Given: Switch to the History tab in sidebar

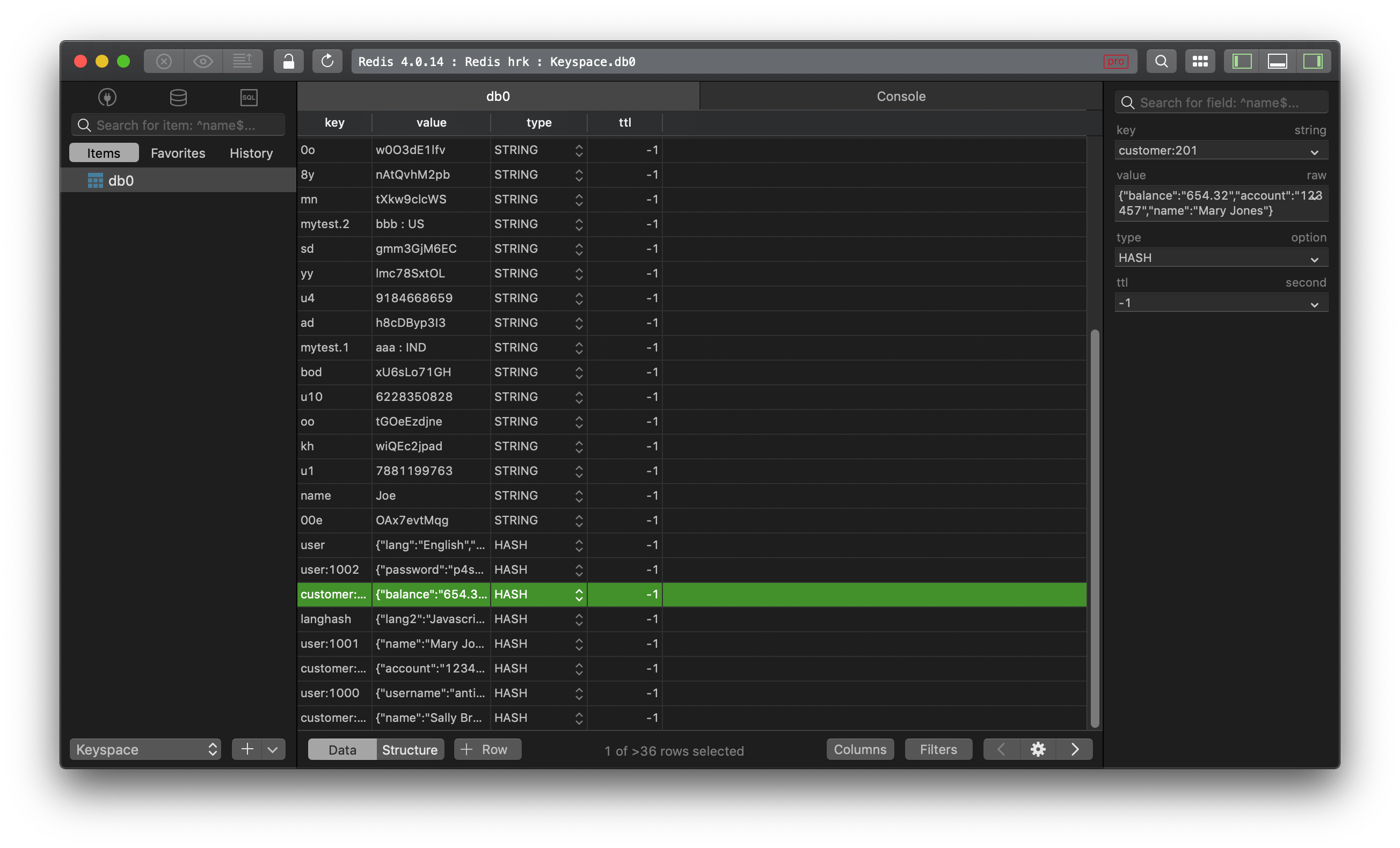Looking at the screenshot, I should pos(251,153).
